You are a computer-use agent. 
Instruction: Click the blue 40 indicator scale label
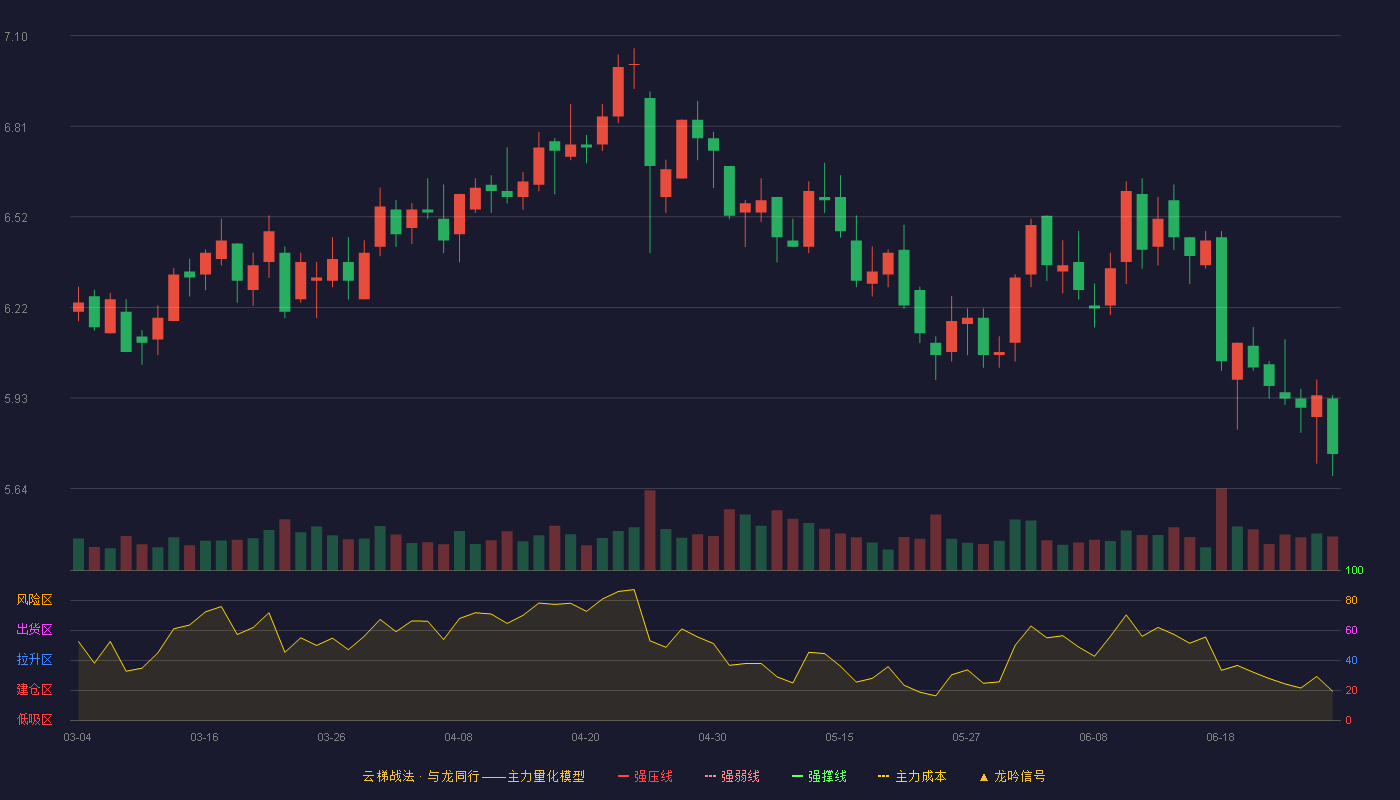(1351, 661)
